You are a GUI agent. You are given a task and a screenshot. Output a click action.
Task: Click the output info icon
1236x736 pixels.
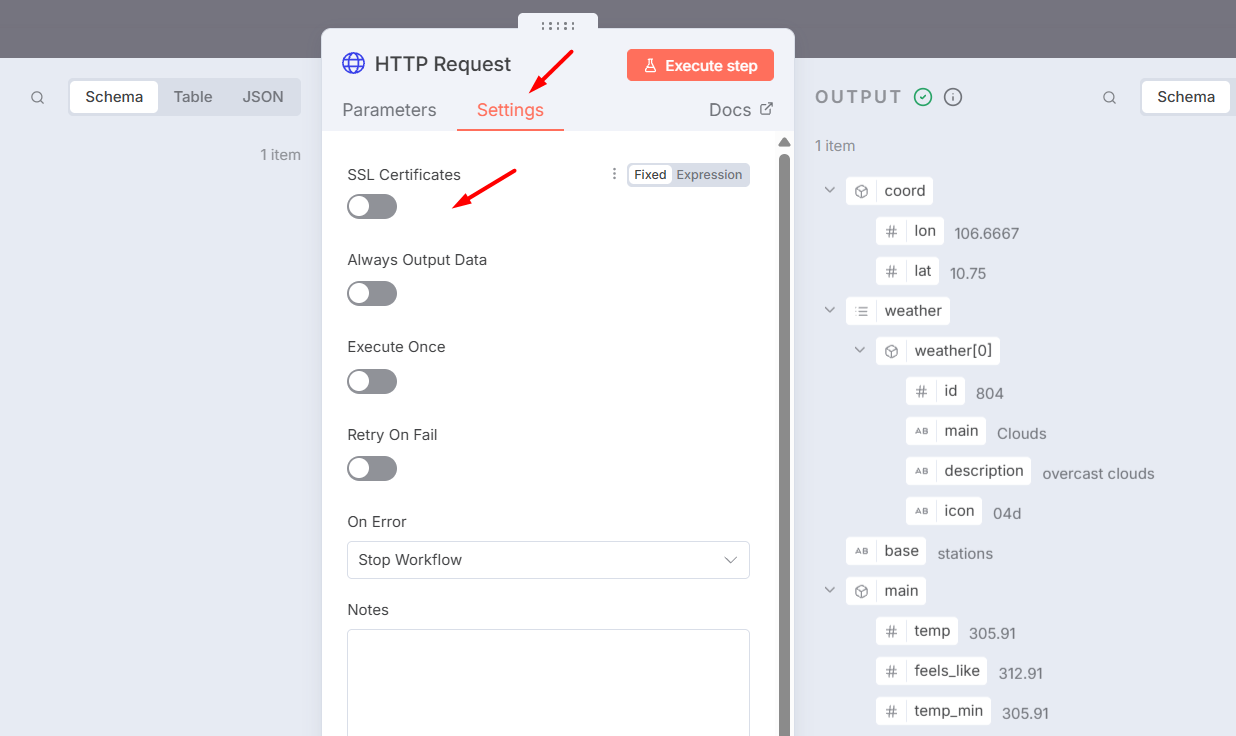(x=953, y=97)
